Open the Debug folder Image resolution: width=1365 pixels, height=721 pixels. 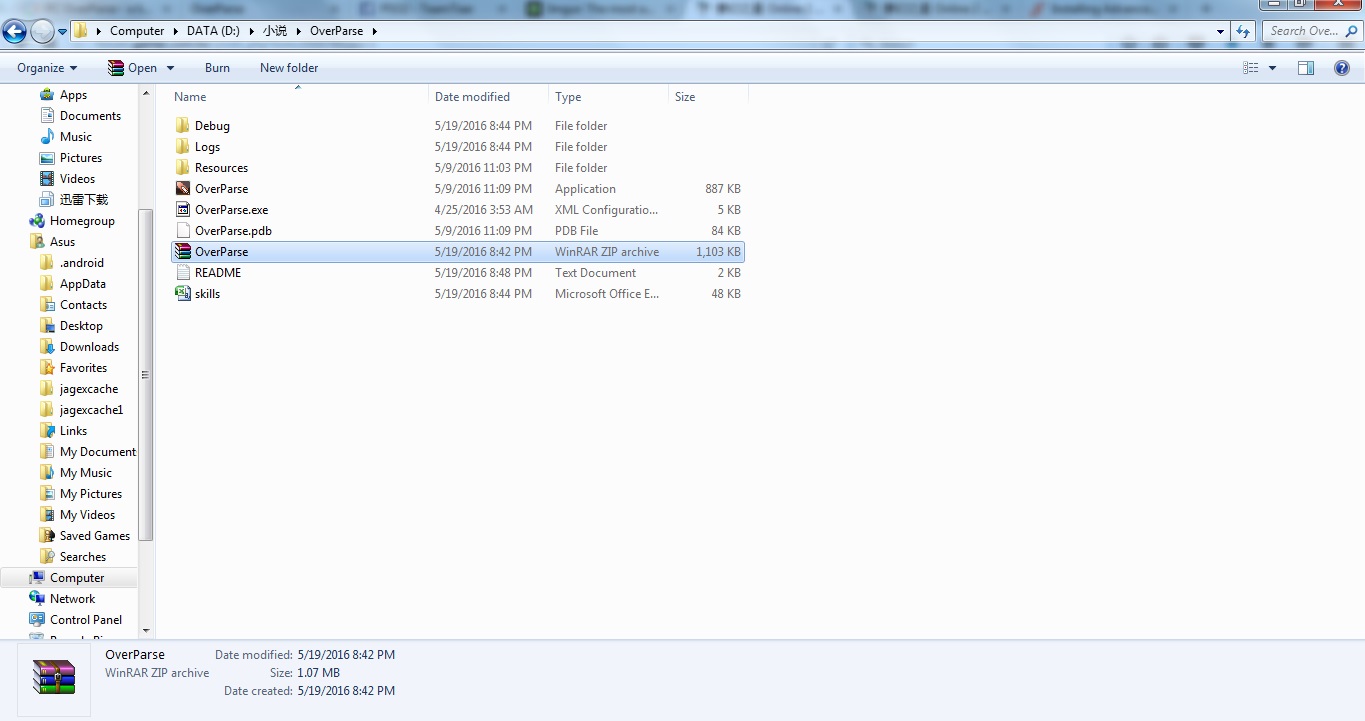tap(212, 126)
